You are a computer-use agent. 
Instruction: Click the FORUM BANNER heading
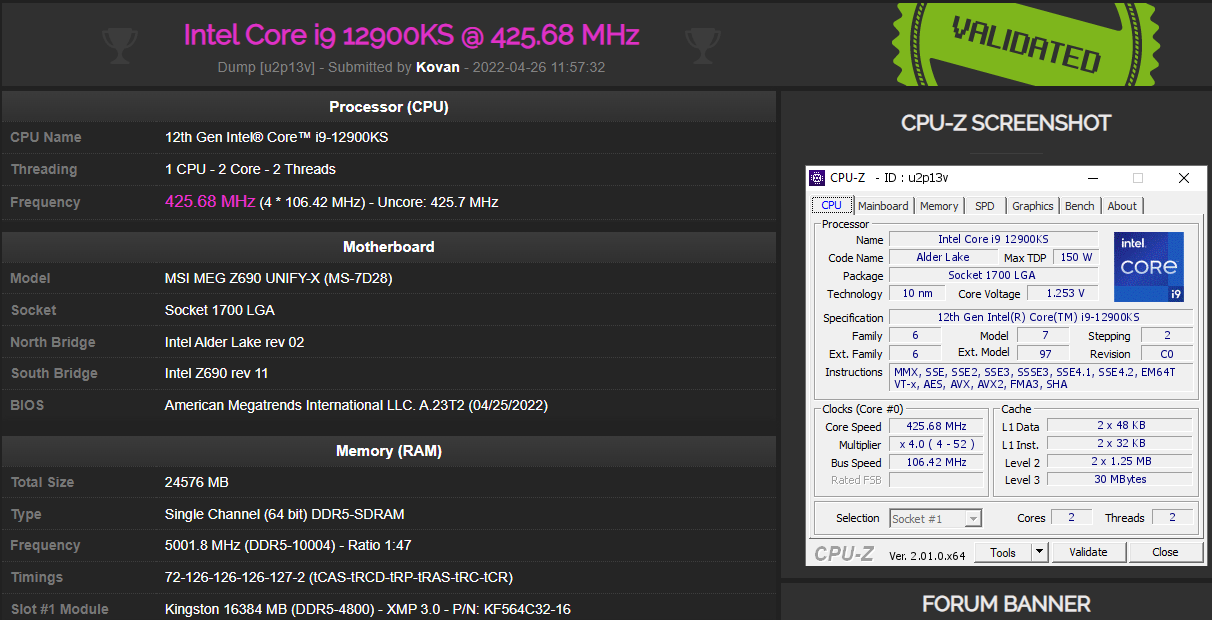pos(1005,604)
